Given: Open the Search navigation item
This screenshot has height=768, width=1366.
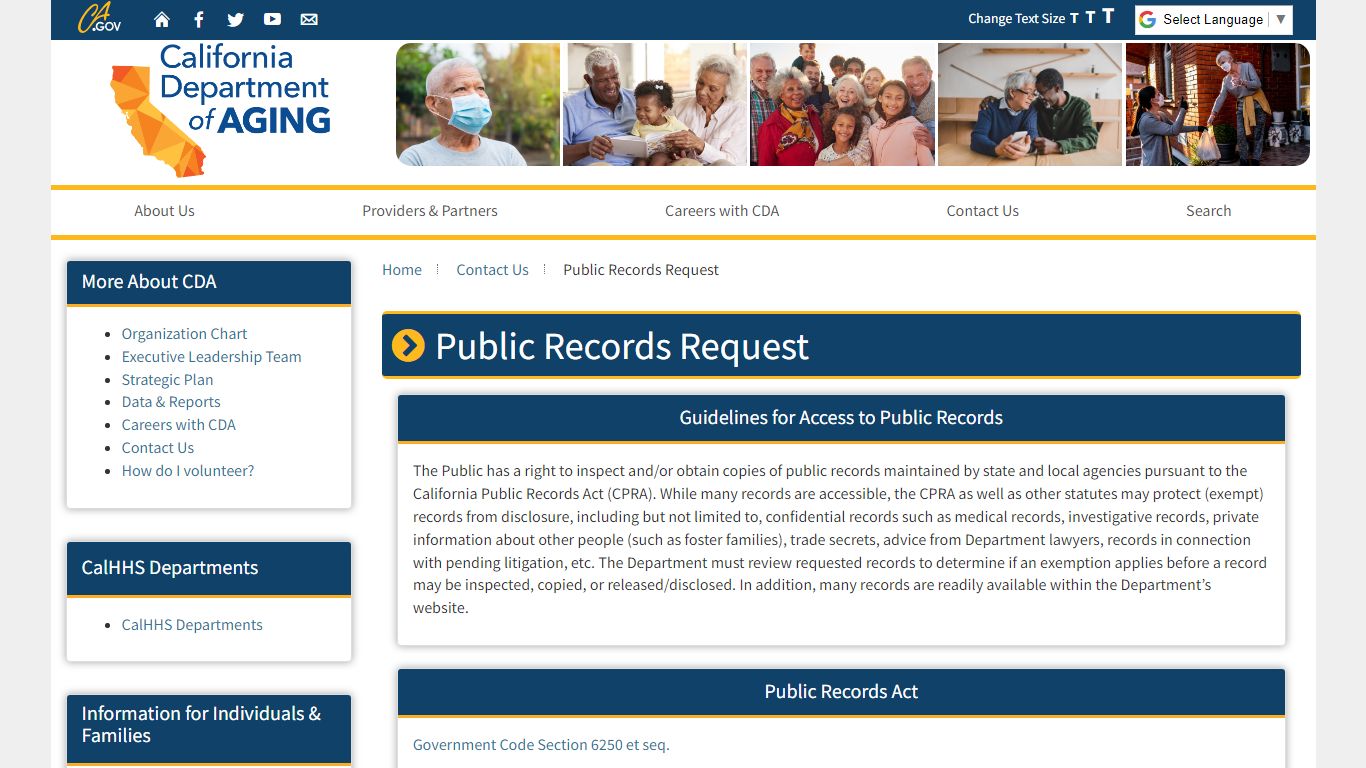Looking at the screenshot, I should pos(1209,211).
